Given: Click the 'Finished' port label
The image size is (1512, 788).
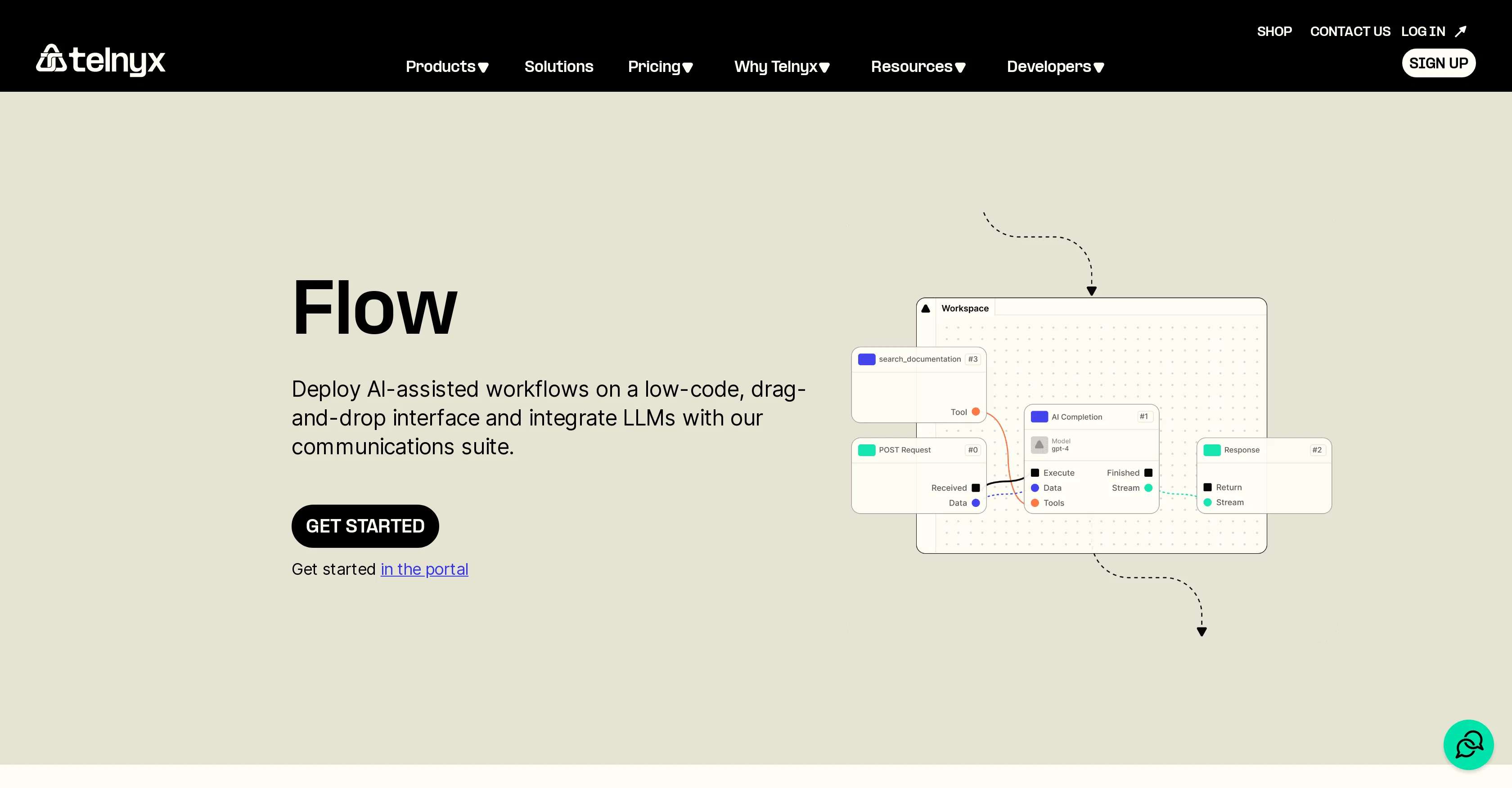Looking at the screenshot, I should click(1123, 473).
